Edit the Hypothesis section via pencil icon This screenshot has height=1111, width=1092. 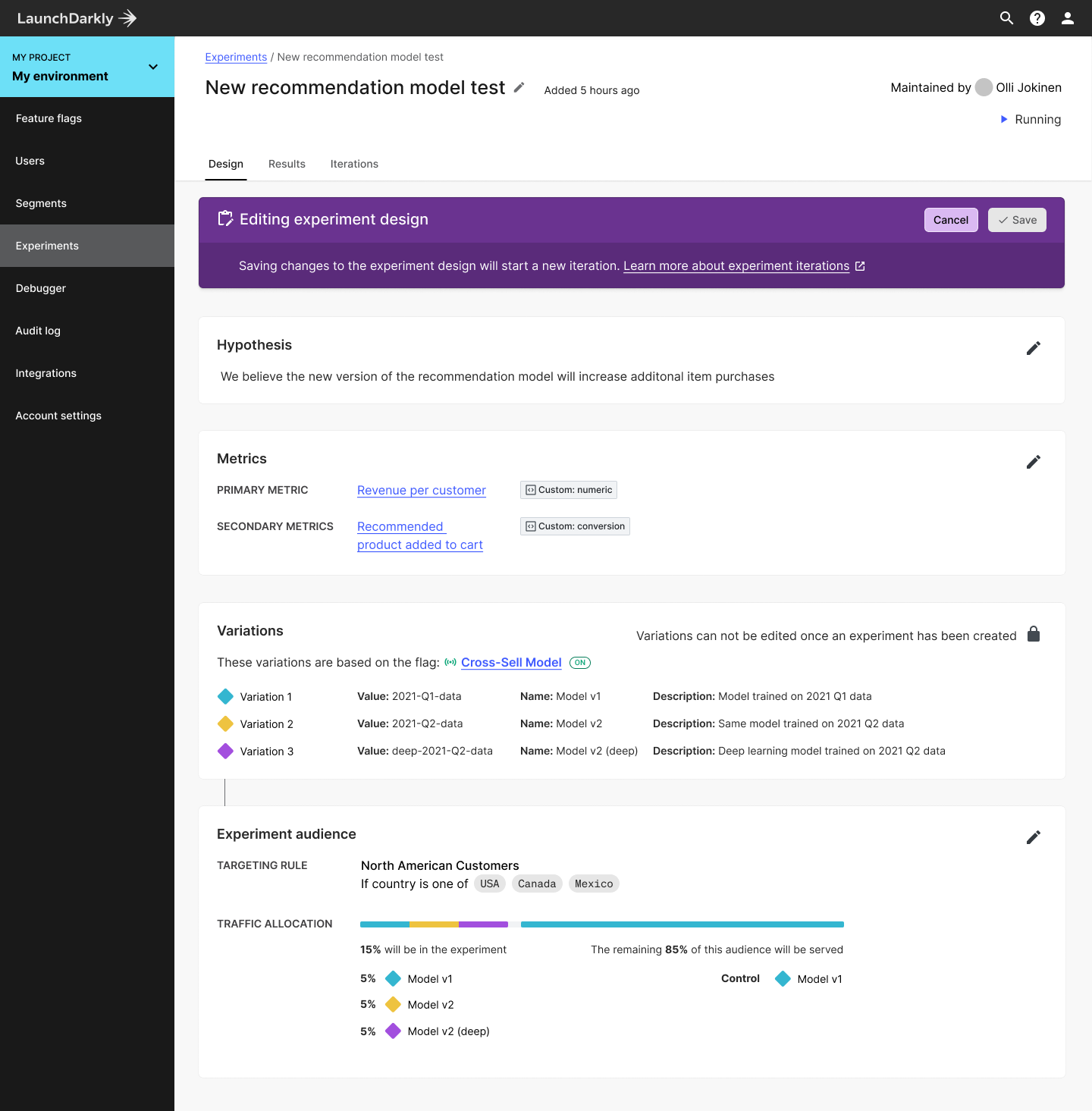1033,347
